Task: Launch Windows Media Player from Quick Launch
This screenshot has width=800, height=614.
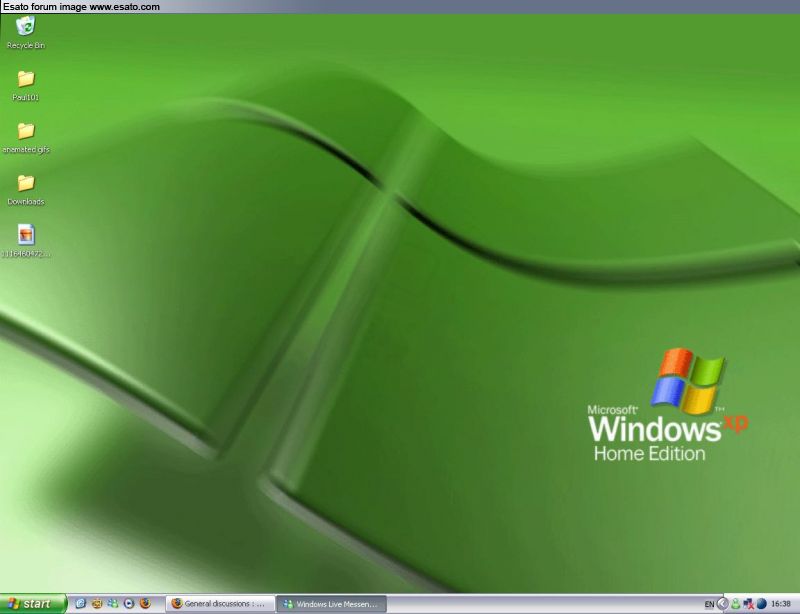Action: coord(129,604)
